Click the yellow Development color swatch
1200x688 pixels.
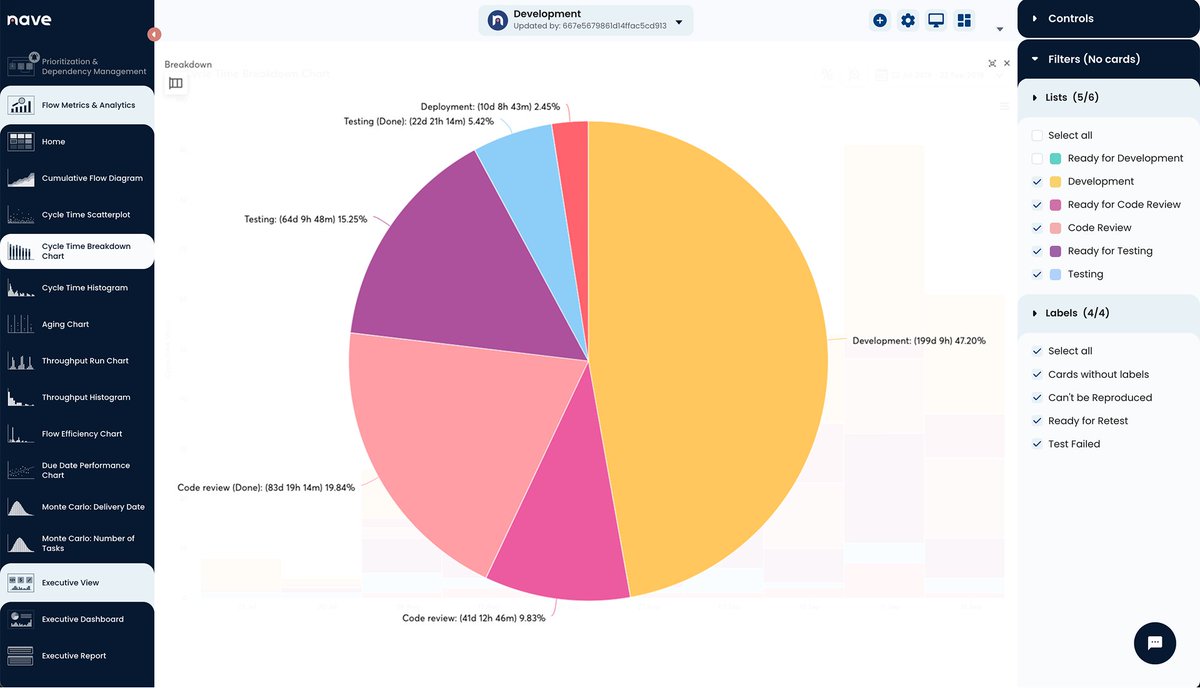[1057, 181]
